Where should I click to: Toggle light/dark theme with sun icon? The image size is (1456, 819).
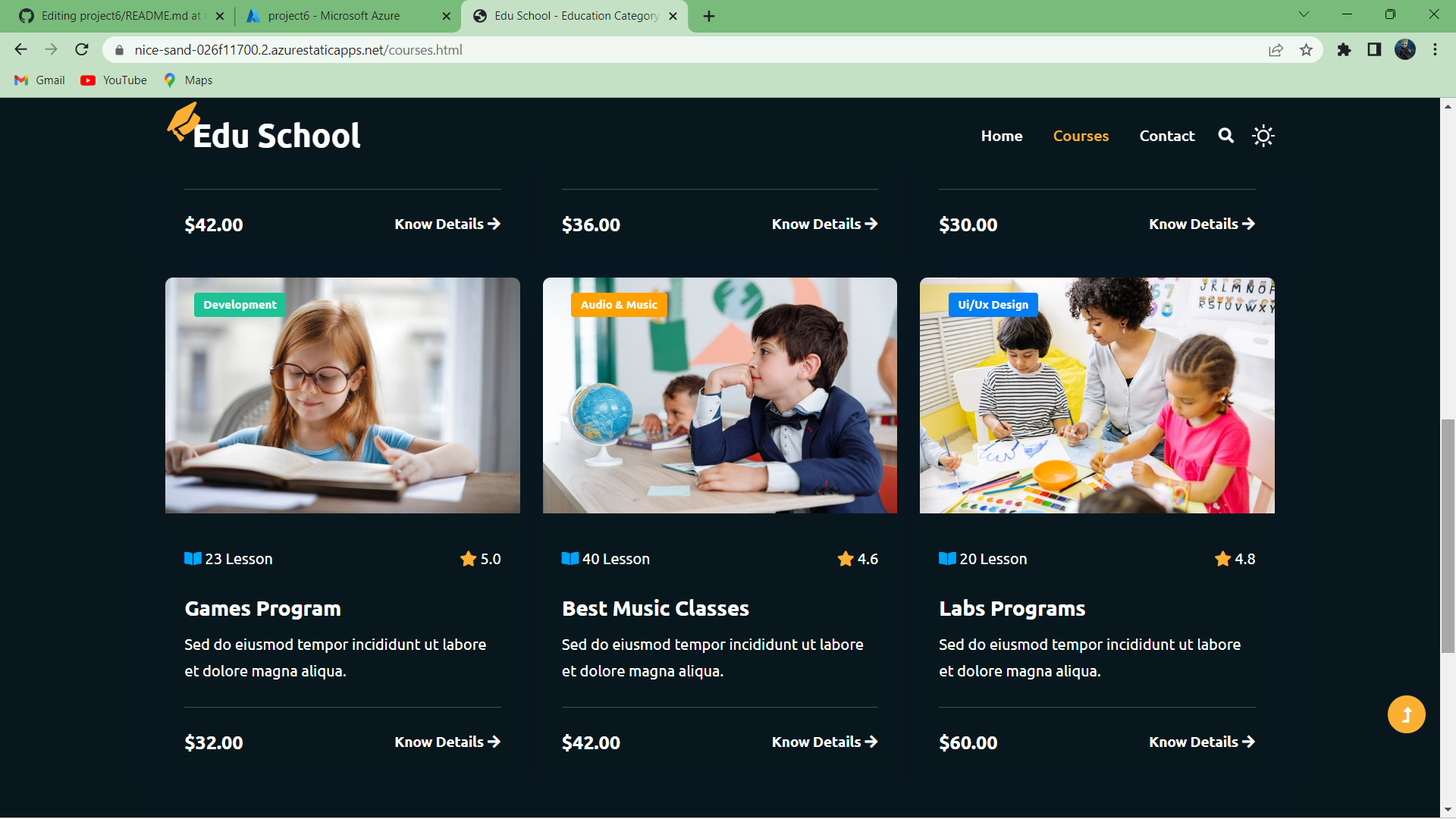tap(1263, 136)
